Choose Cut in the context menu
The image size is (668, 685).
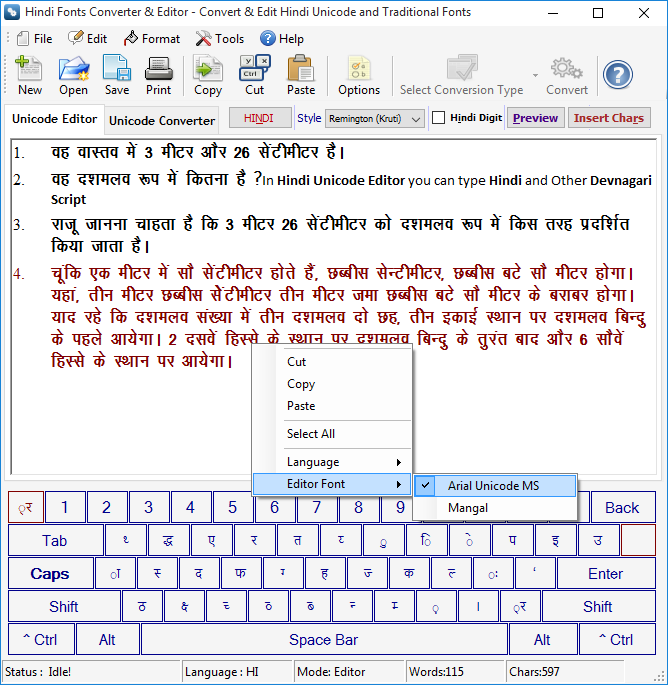[x=332, y=362]
